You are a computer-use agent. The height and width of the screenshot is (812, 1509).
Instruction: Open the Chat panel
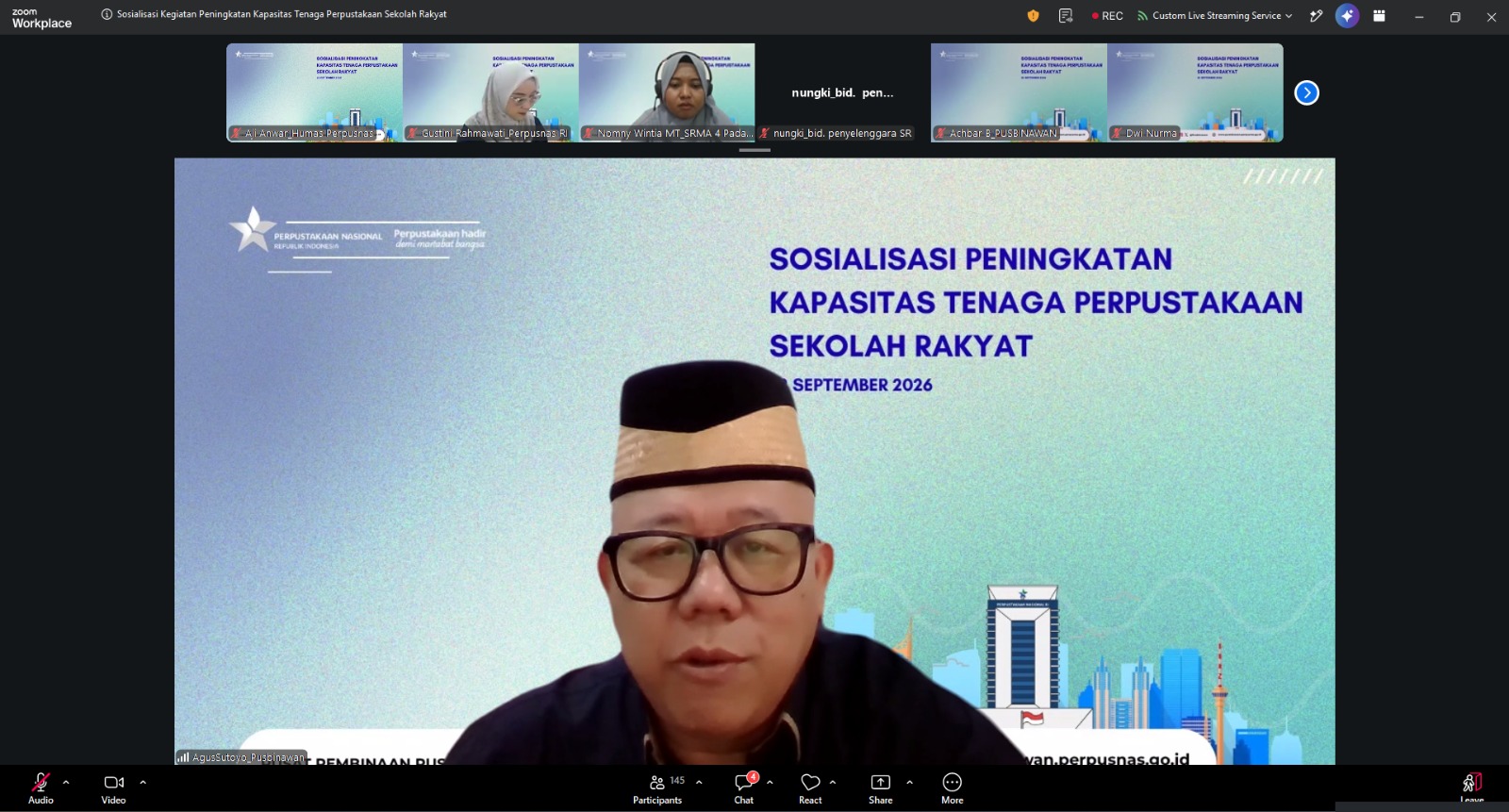click(744, 789)
